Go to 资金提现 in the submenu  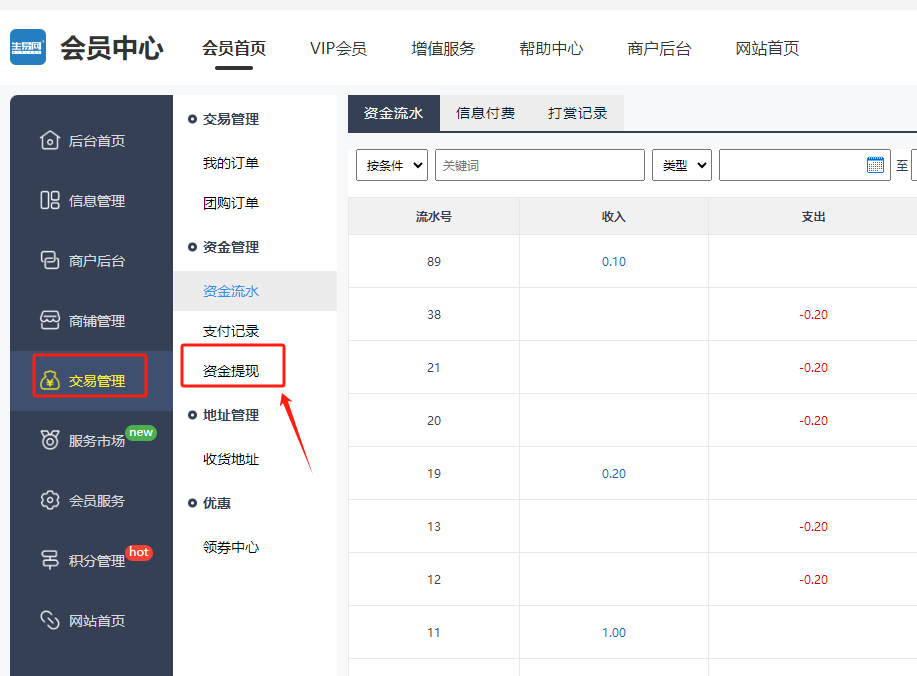[x=231, y=371]
